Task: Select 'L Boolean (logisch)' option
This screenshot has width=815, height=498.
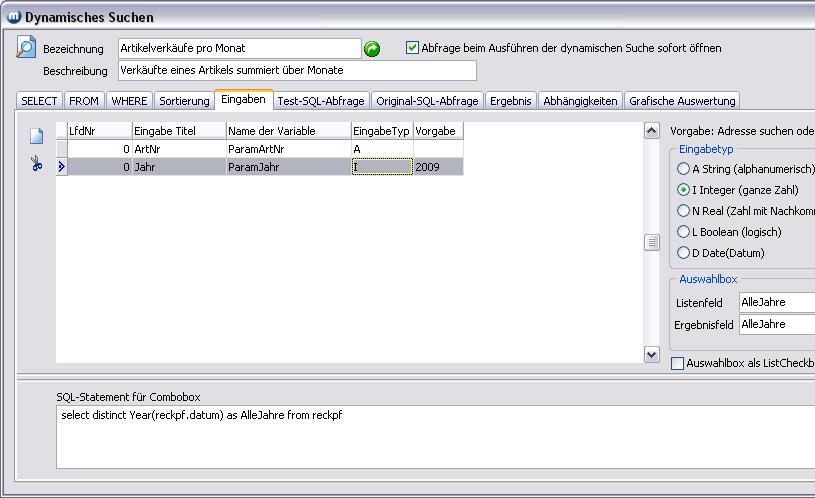Action: click(x=684, y=232)
